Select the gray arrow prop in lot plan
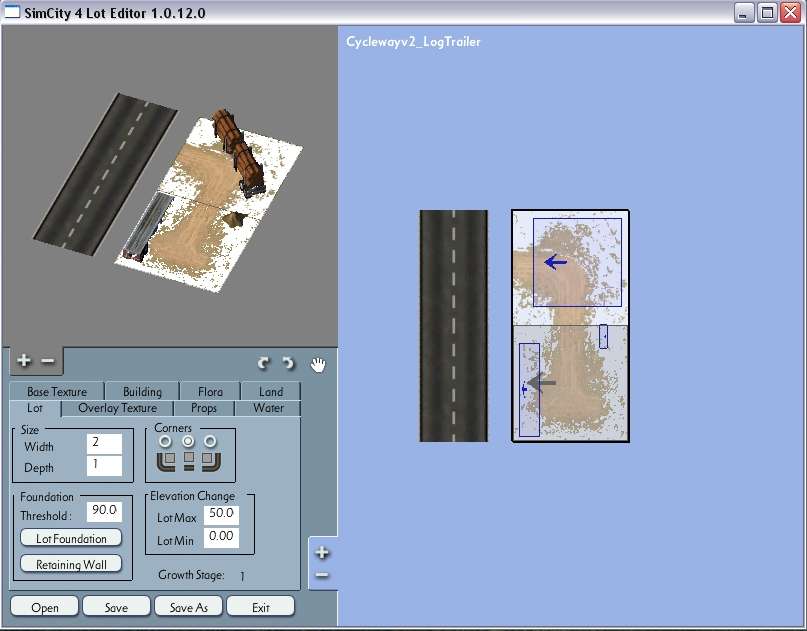 coord(542,383)
